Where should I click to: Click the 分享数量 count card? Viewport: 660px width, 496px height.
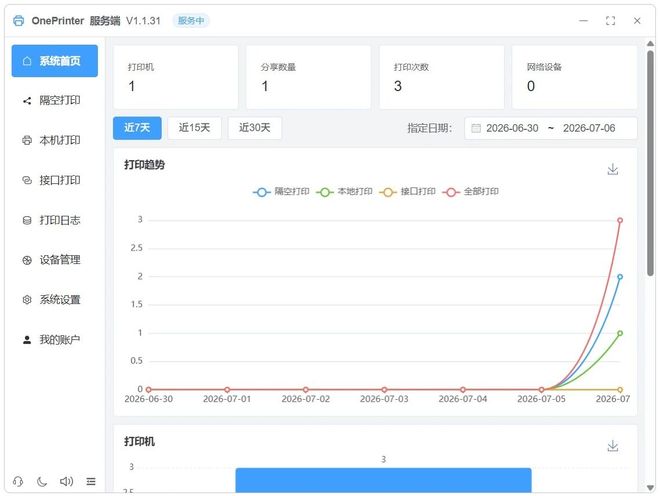pos(309,77)
